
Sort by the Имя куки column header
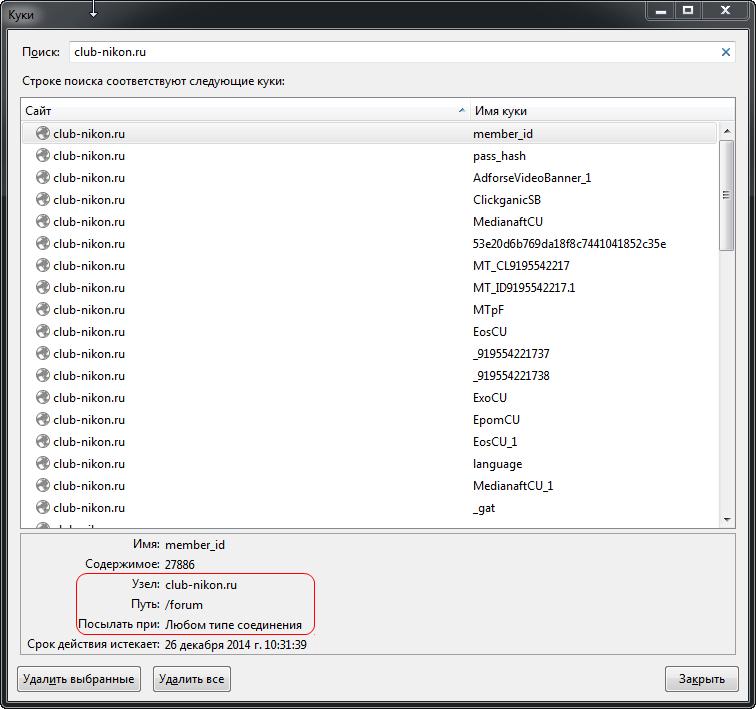[x=602, y=111]
